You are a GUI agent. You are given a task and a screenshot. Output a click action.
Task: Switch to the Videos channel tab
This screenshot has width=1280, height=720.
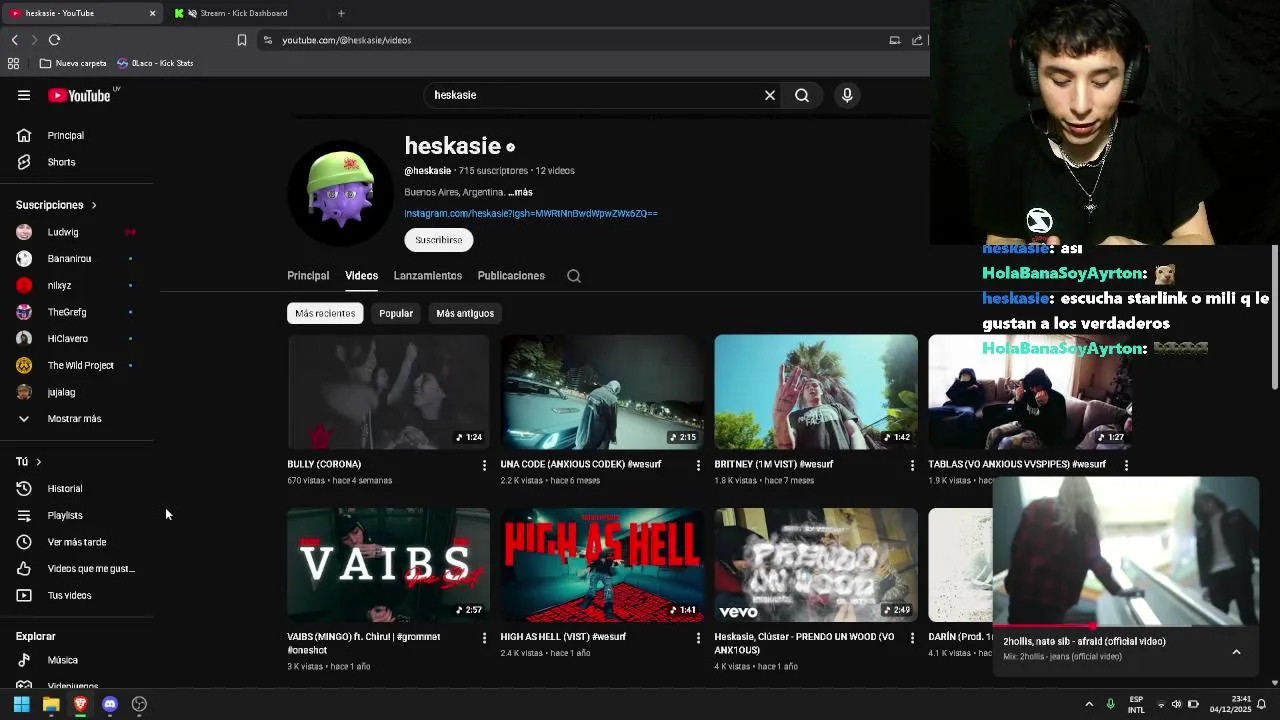362,276
